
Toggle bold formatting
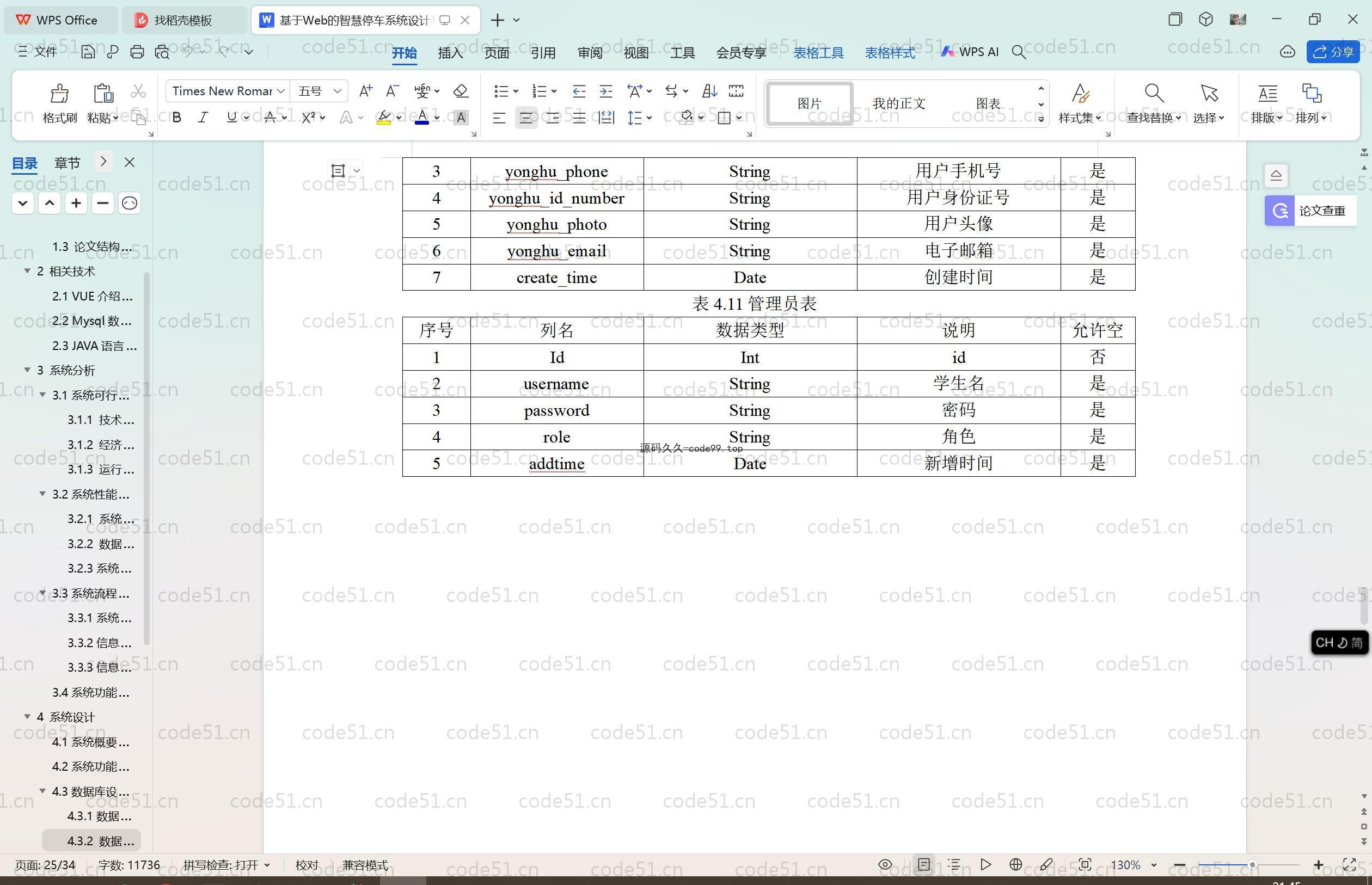(177, 118)
